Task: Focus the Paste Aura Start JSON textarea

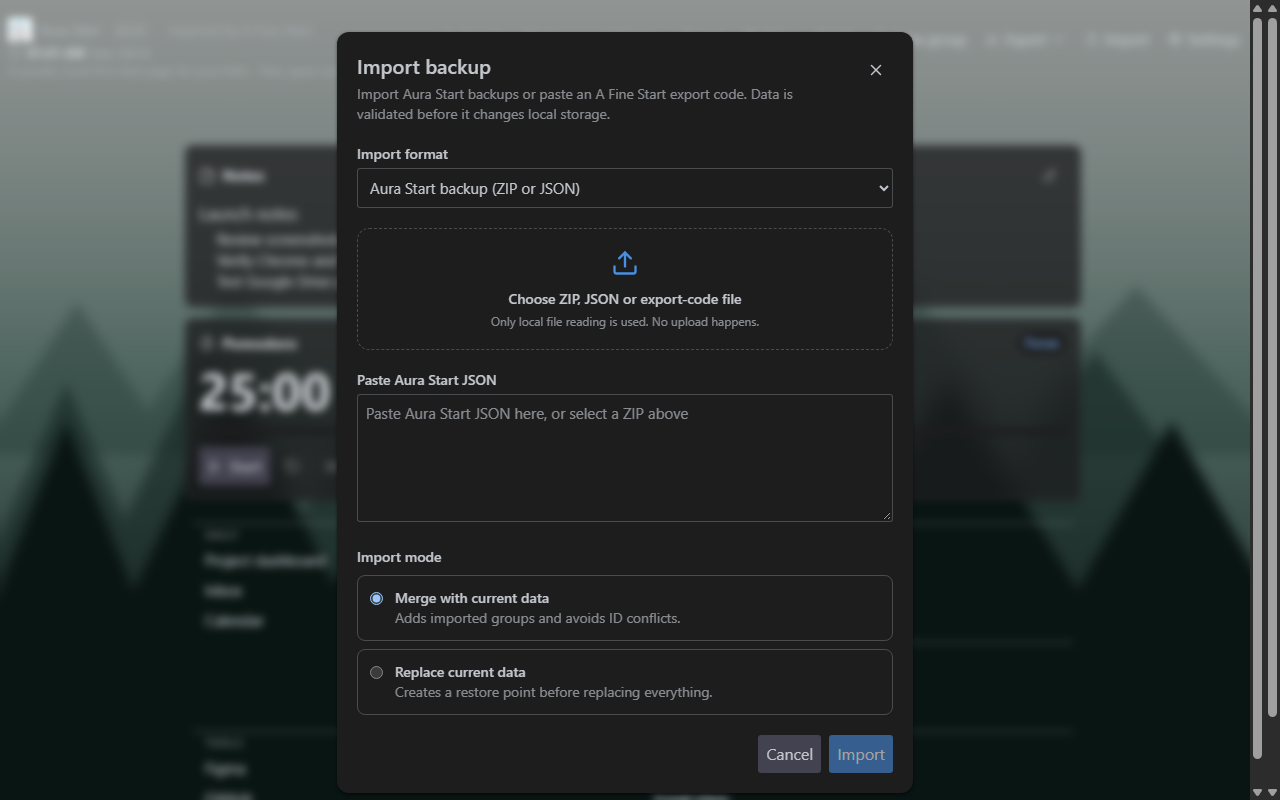Action: pos(624,458)
